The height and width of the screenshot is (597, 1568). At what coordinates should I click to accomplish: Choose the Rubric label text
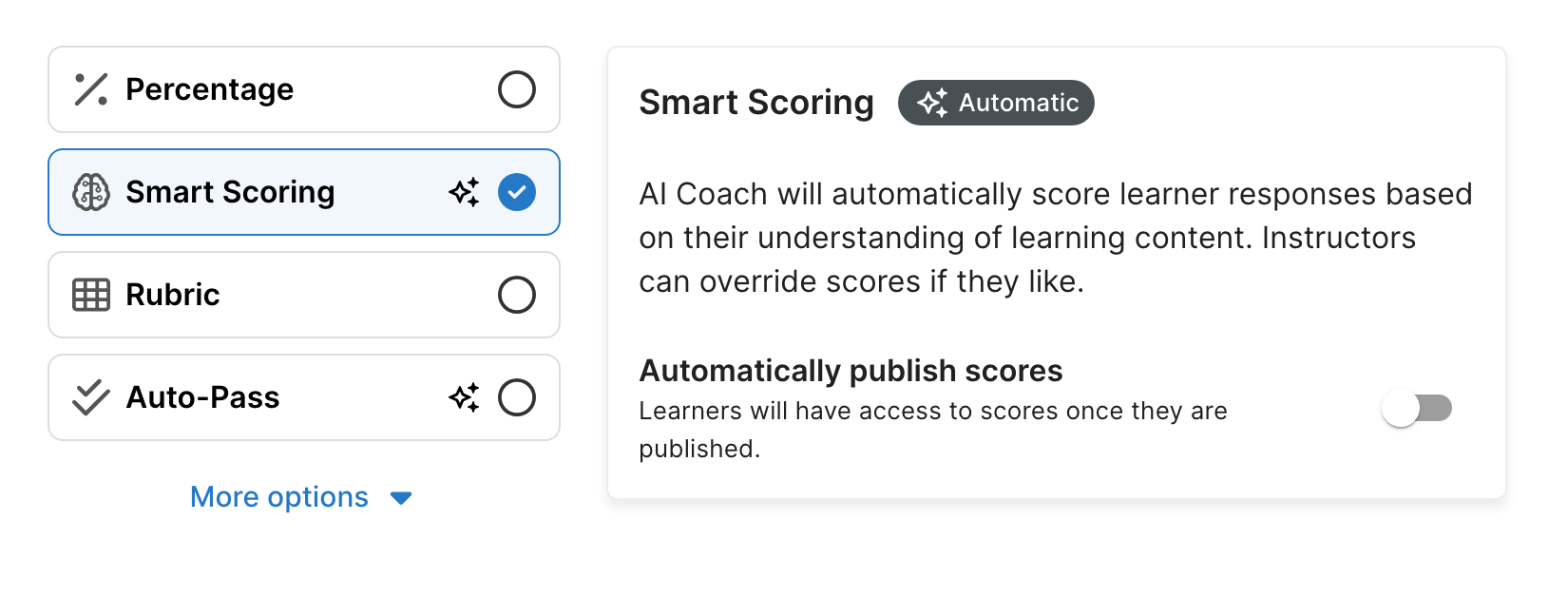[x=173, y=295]
